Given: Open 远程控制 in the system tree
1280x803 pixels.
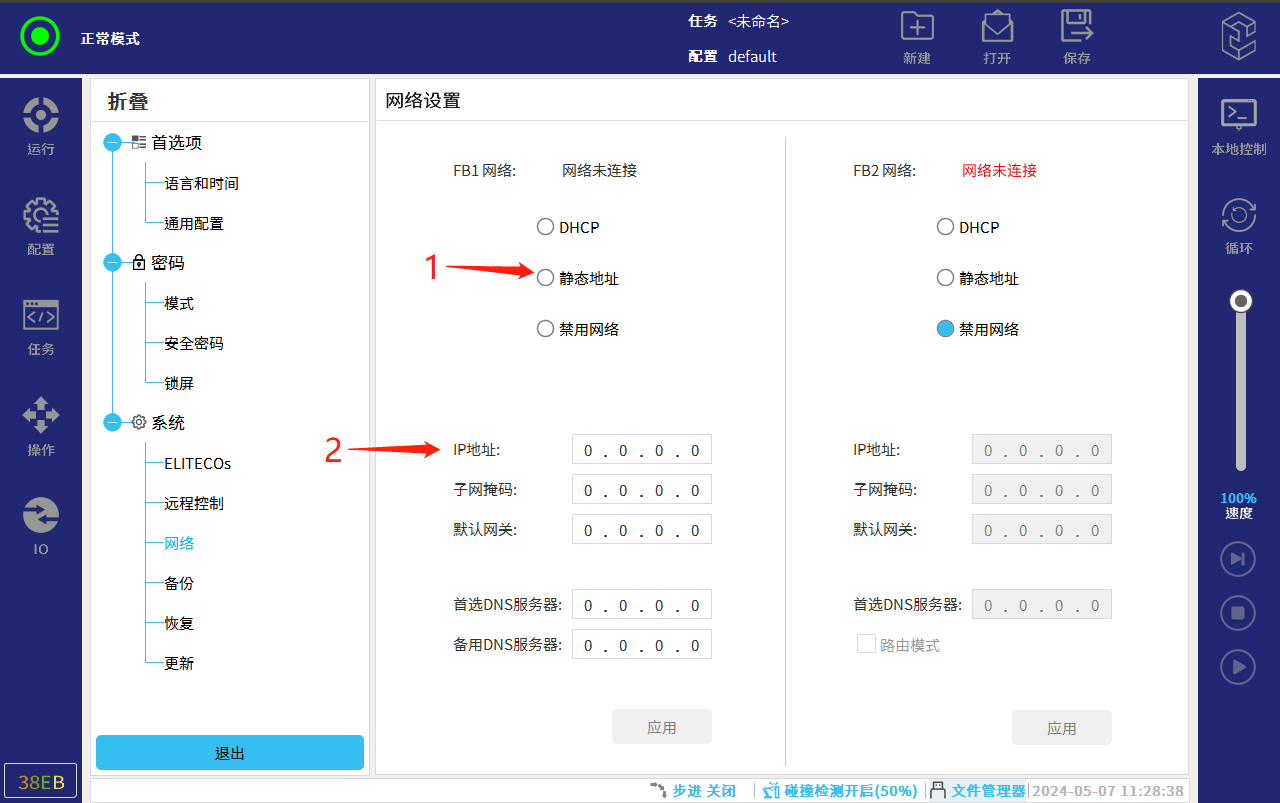Looking at the screenshot, I should coord(194,503).
